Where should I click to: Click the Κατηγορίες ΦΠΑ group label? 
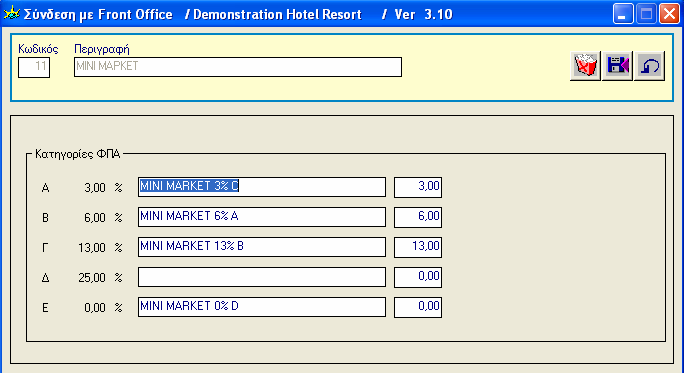78,154
